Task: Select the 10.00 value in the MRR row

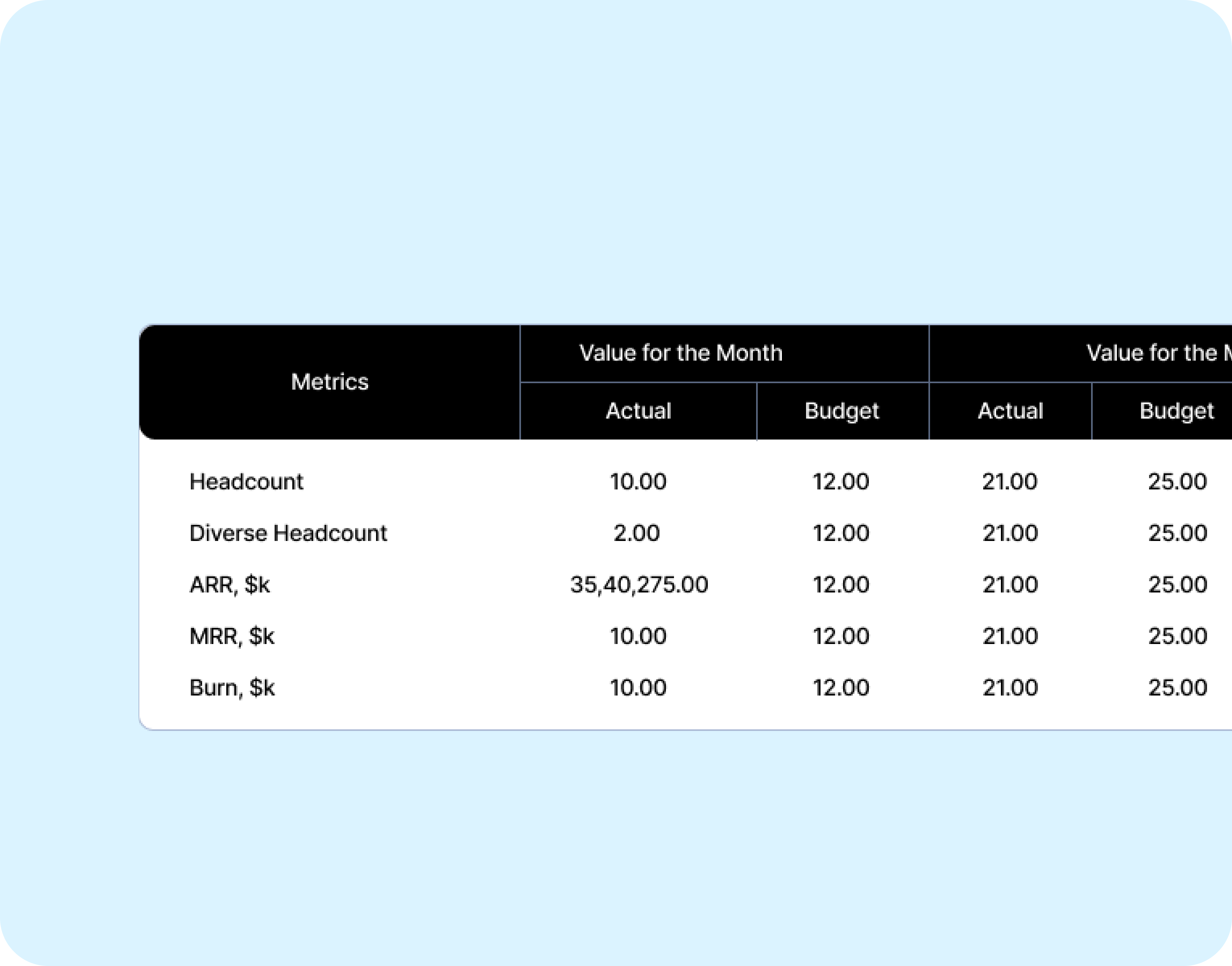Action: [638, 636]
